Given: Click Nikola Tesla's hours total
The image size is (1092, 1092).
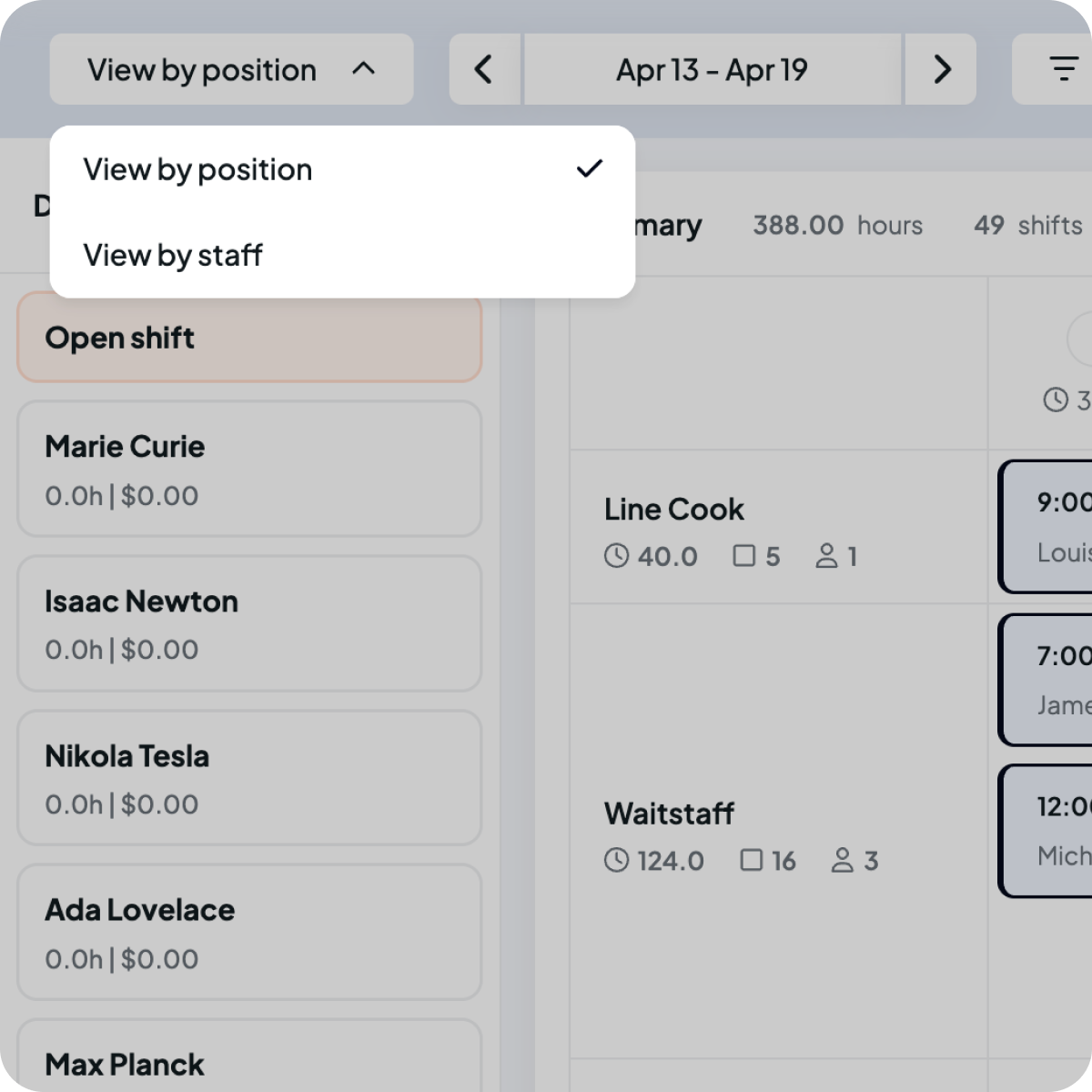Looking at the screenshot, I should (x=121, y=804).
